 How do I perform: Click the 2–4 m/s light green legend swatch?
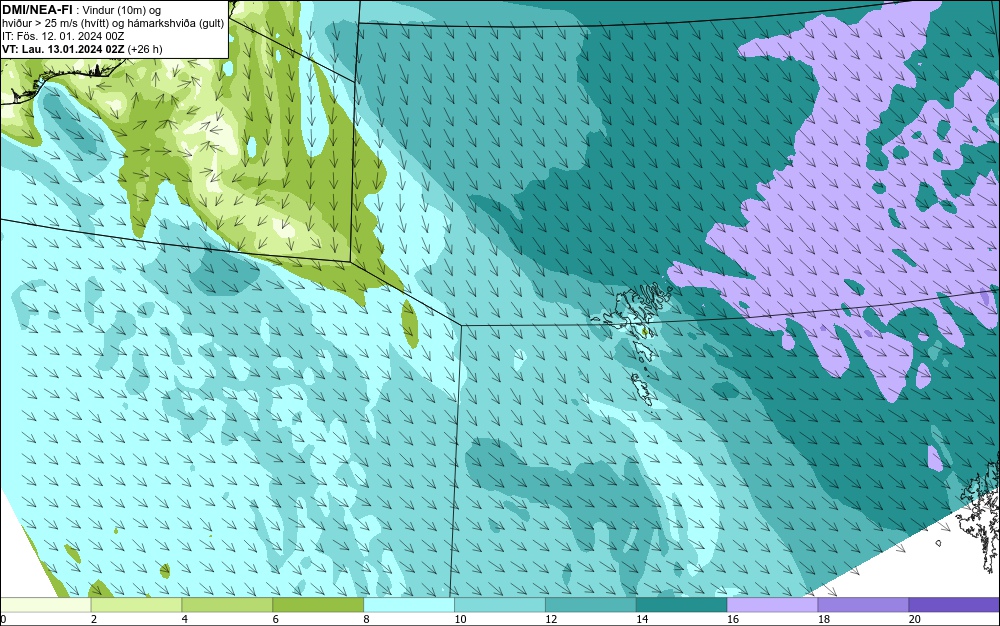coord(136,604)
